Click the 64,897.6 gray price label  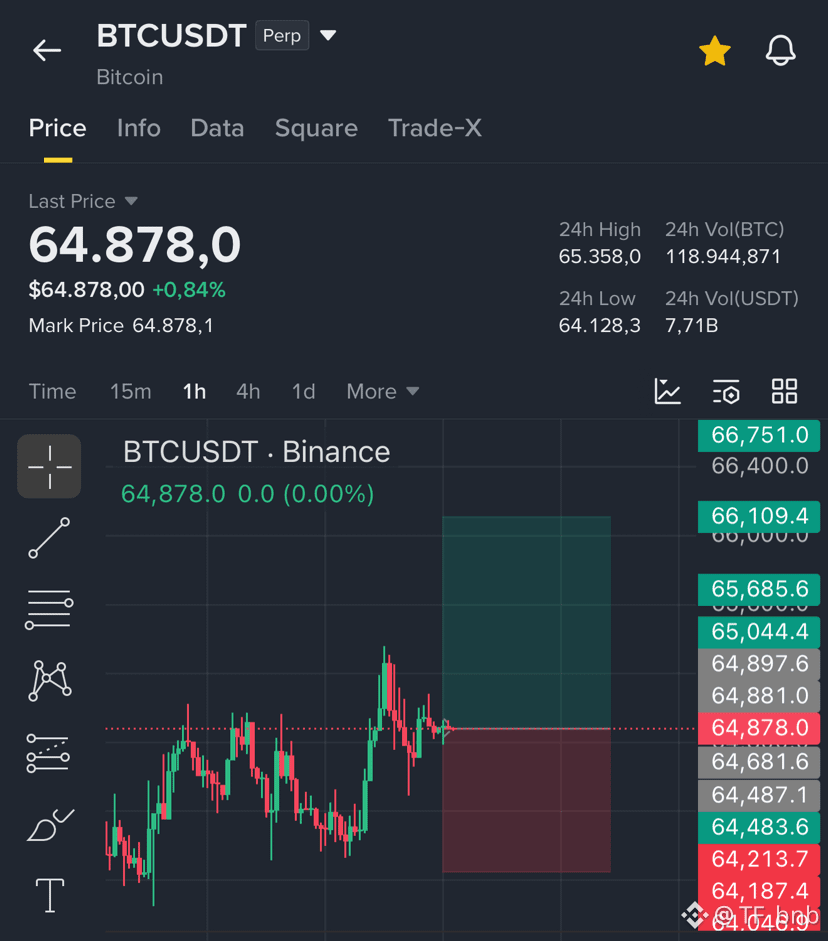pos(759,664)
